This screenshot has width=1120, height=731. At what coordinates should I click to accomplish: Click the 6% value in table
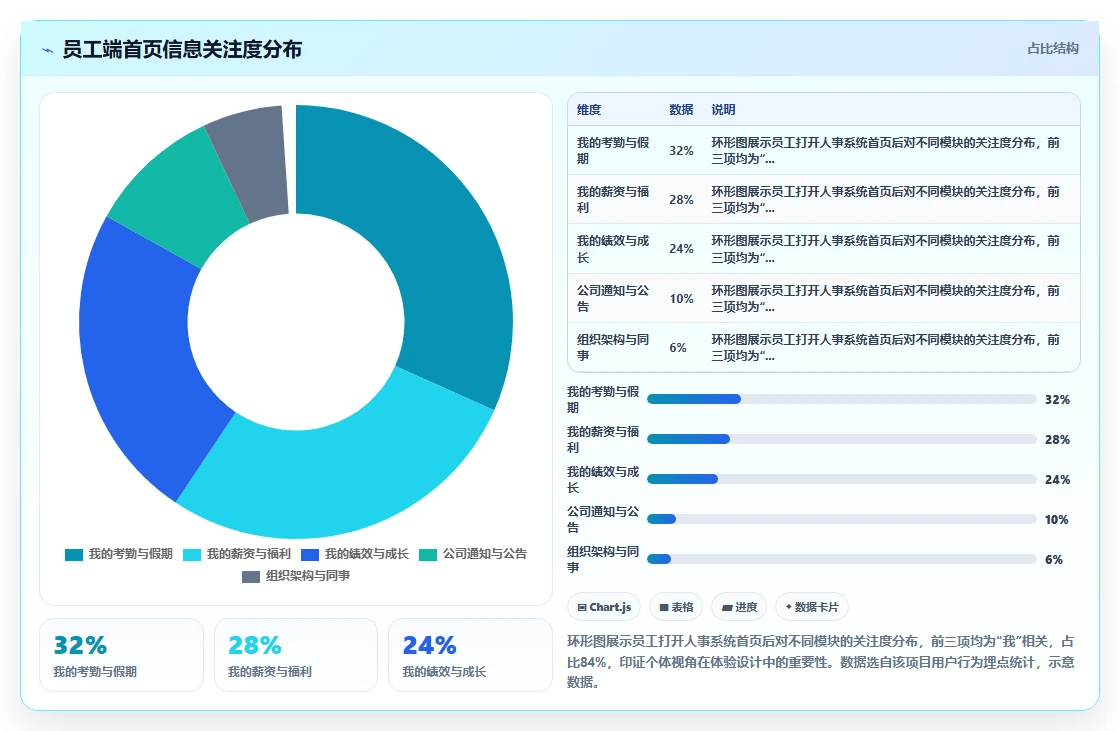[x=678, y=348]
